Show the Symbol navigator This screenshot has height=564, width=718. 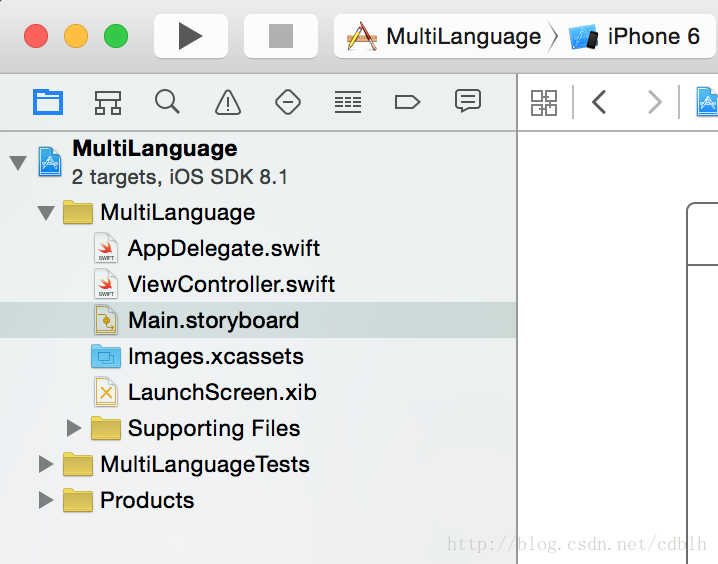pos(108,102)
